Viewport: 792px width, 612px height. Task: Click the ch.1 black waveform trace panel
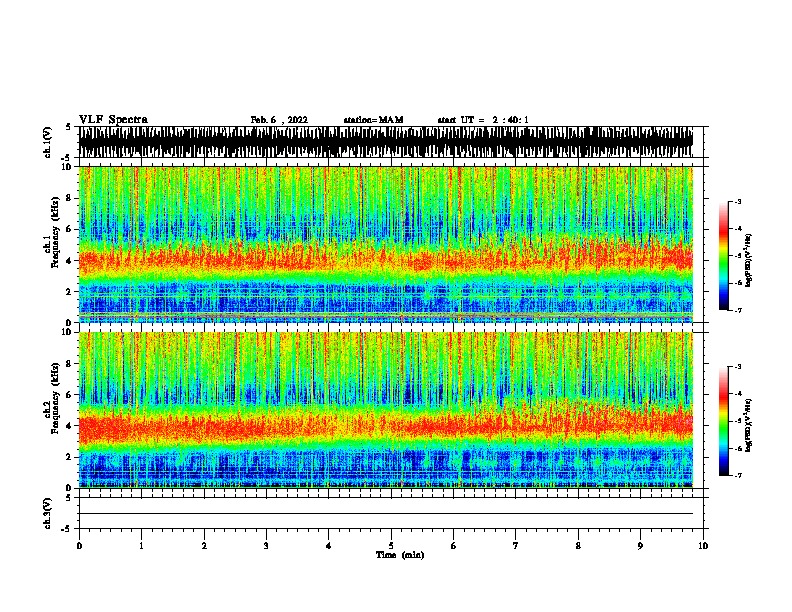[386, 142]
